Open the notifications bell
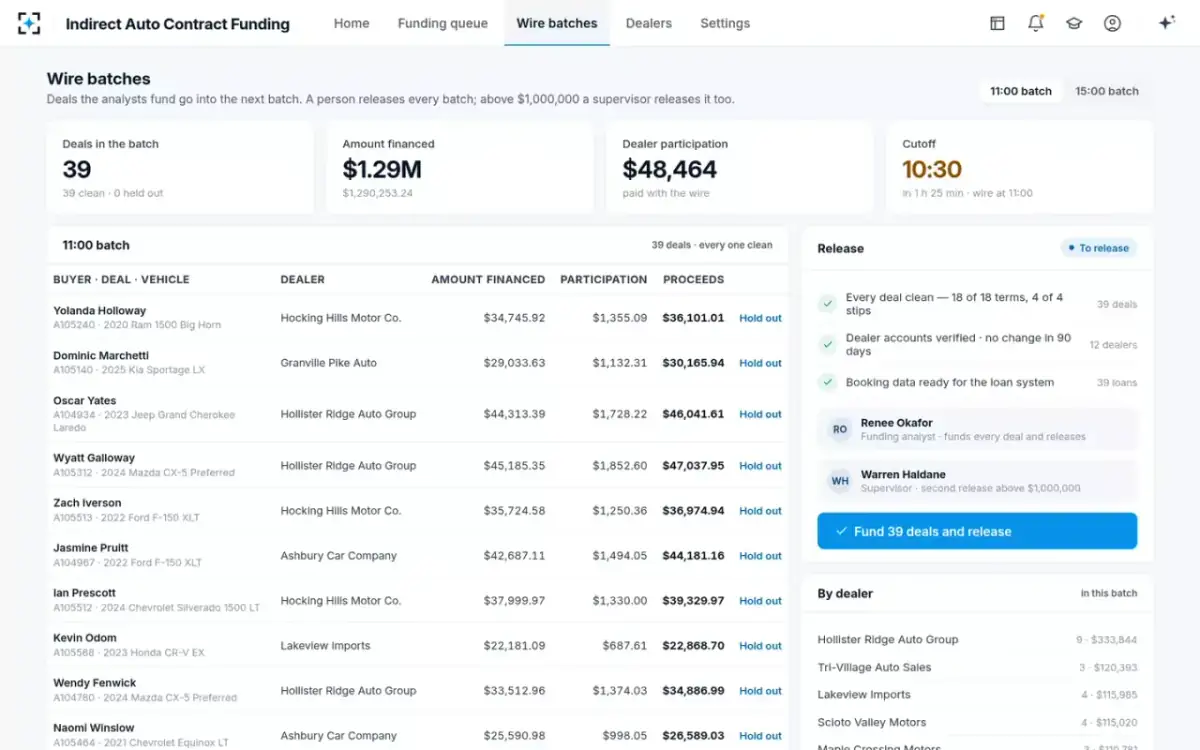This screenshot has height=750, width=1200. coord(1036,23)
